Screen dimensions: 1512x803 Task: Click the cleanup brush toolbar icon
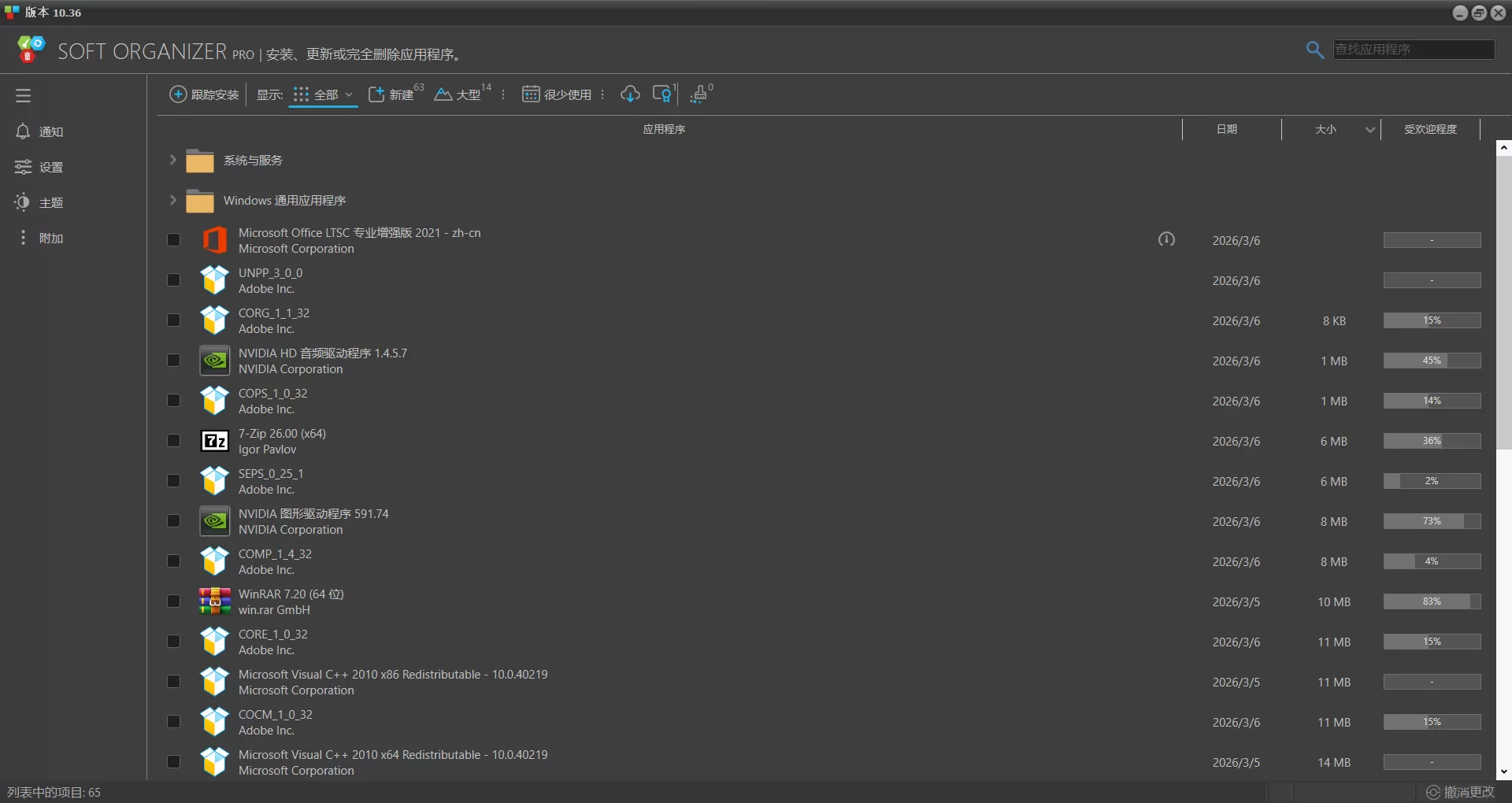699,95
